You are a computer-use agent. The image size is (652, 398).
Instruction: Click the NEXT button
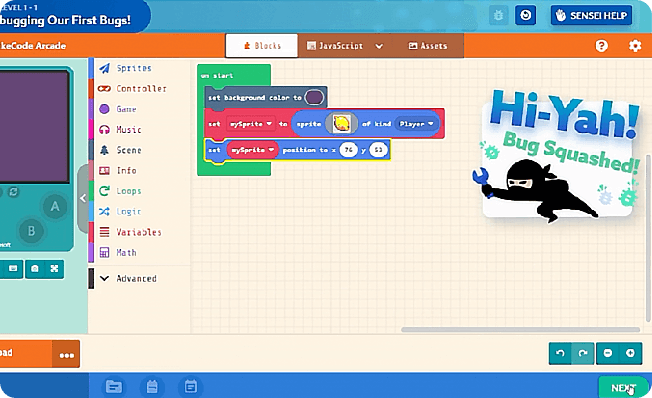tap(623, 388)
